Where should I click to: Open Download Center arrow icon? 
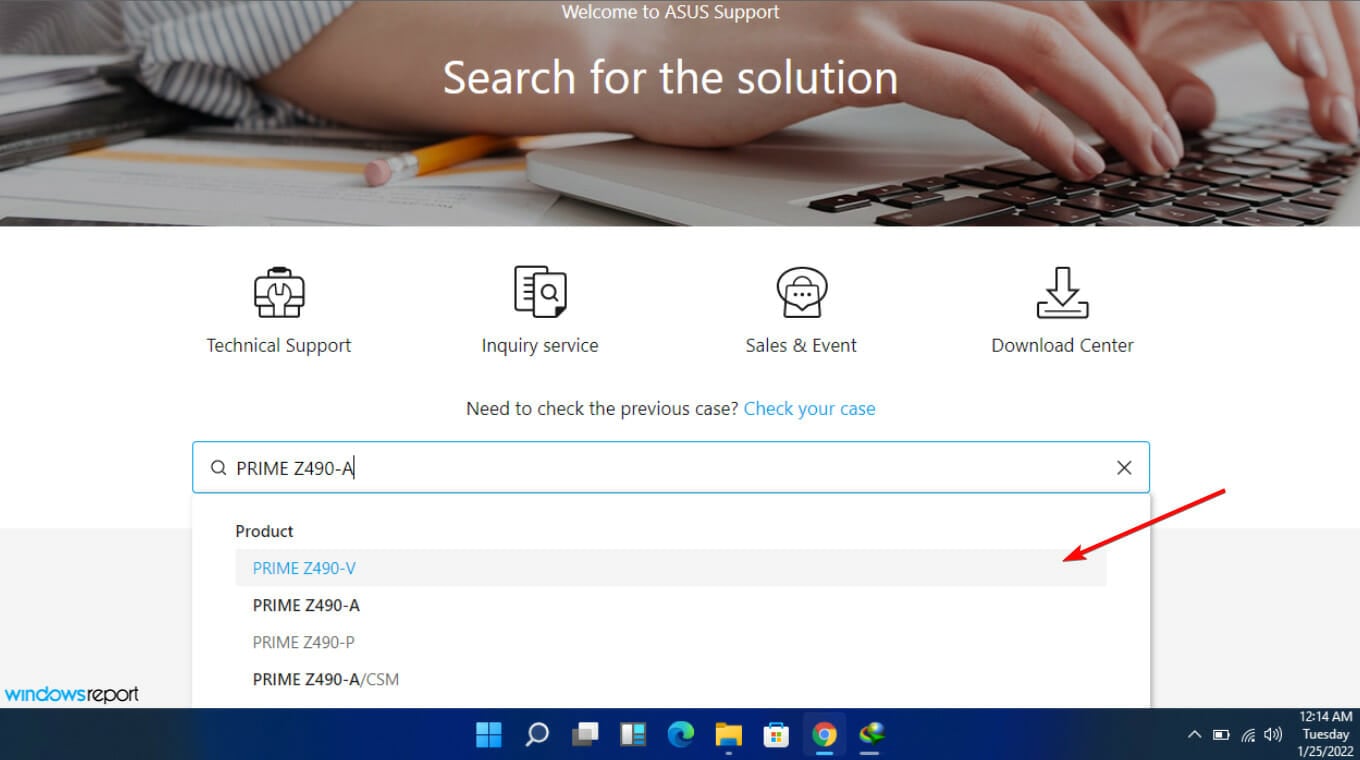click(1062, 292)
